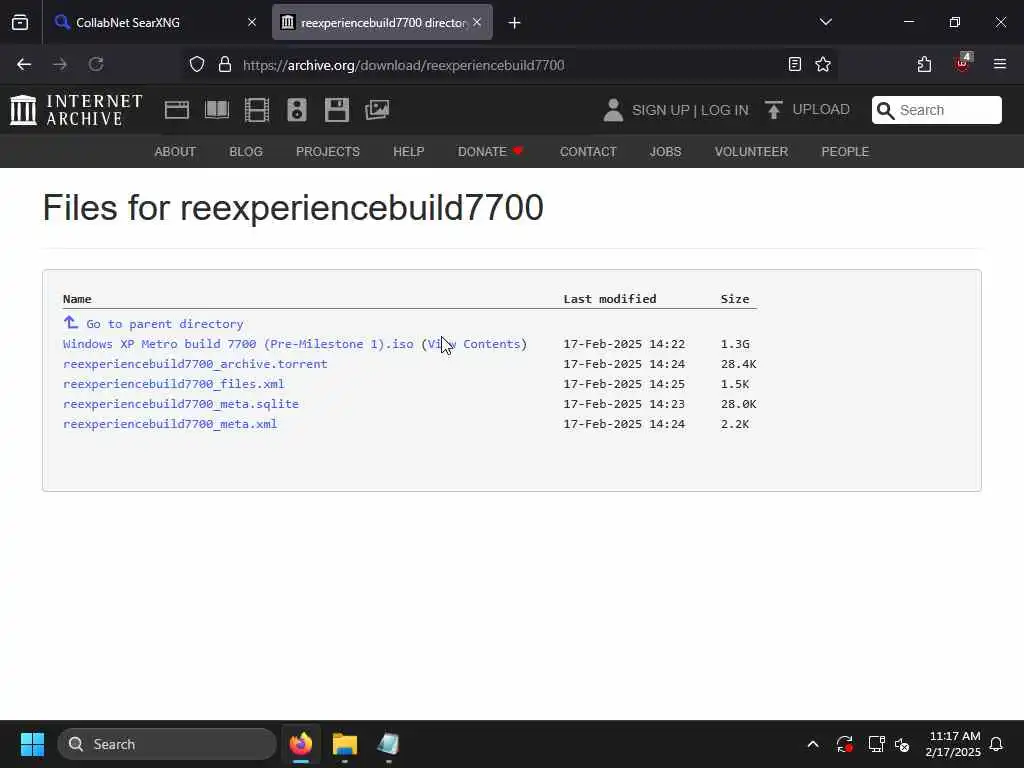Open the ABOUT menu item

click(175, 152)
